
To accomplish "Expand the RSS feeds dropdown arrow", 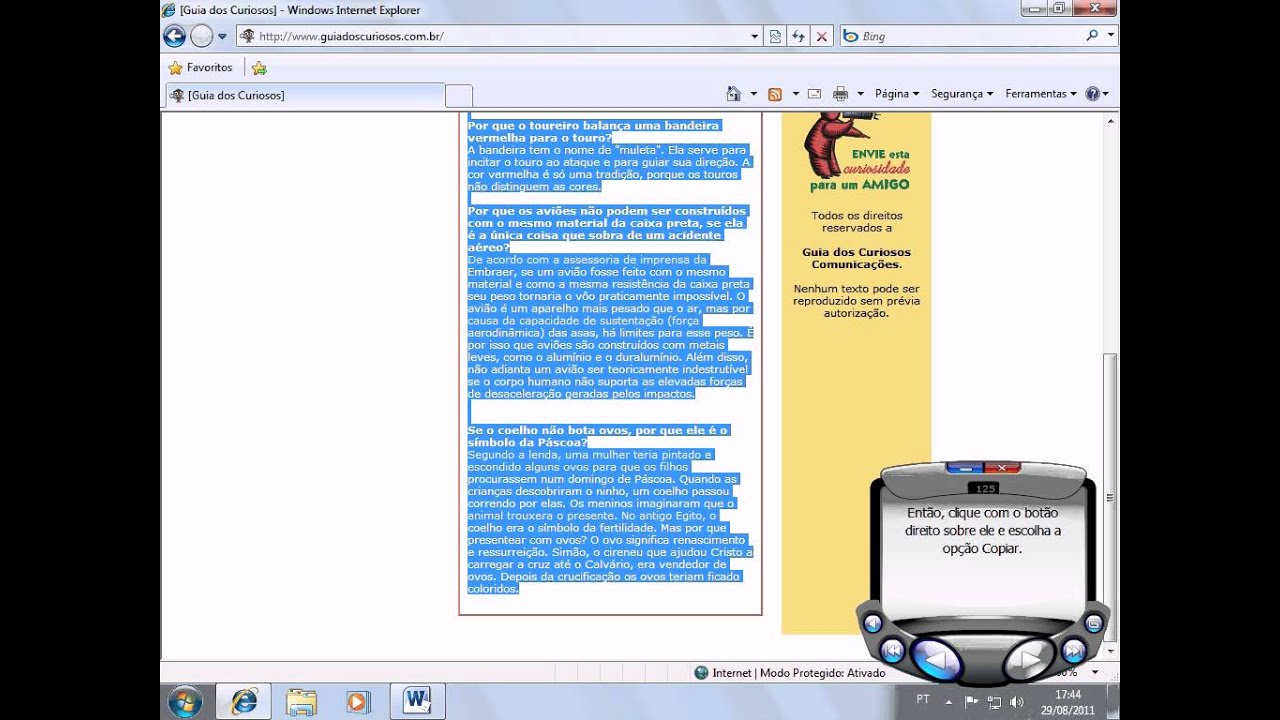I will pyautogui.click(x=795, y=94).
